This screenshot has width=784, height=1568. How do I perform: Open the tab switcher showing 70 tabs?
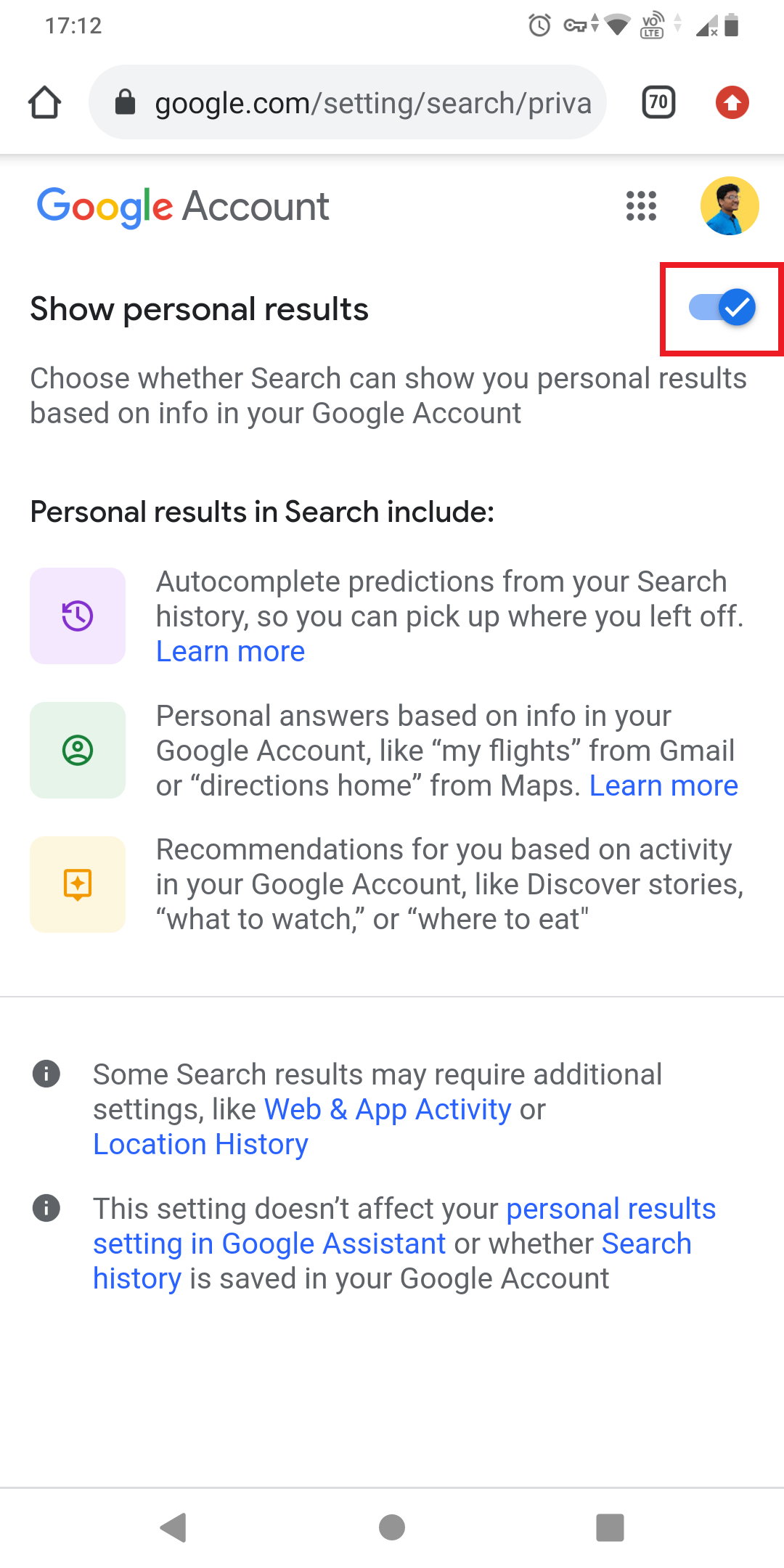click(658, 102)
